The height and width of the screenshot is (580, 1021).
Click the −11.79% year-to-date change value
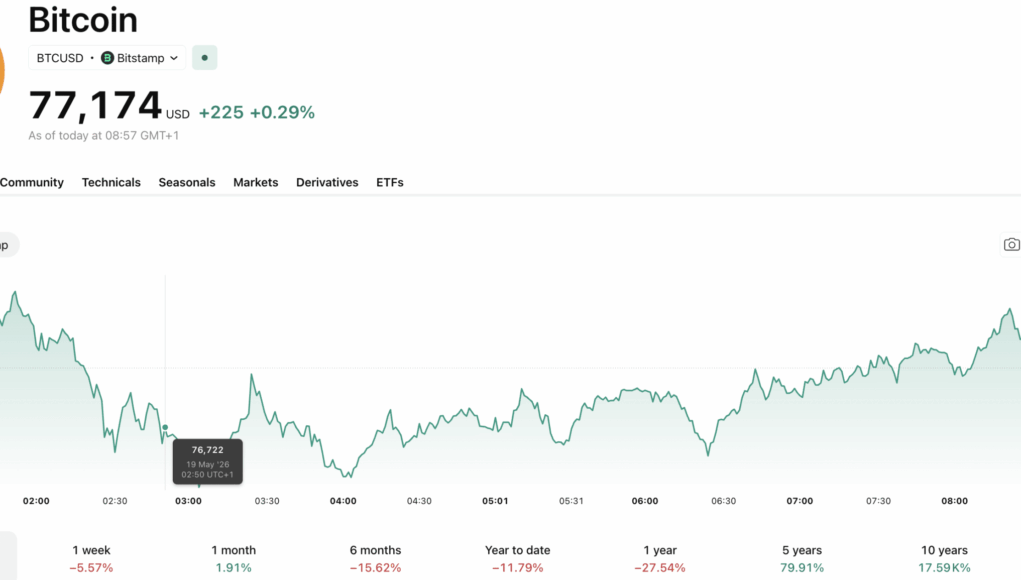coord(518,568)
